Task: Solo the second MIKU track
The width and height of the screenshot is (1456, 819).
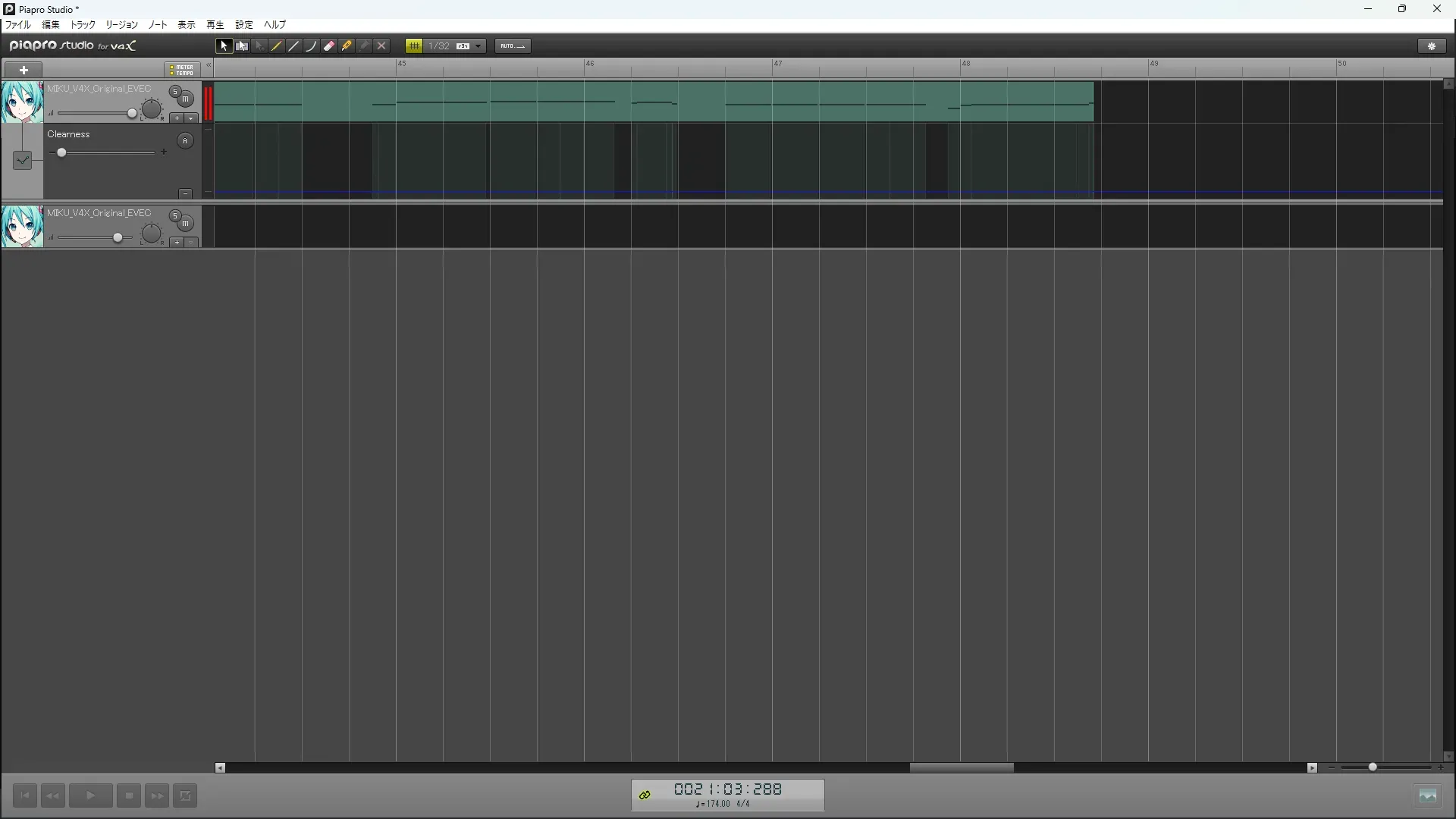Action: pos(175,216)
